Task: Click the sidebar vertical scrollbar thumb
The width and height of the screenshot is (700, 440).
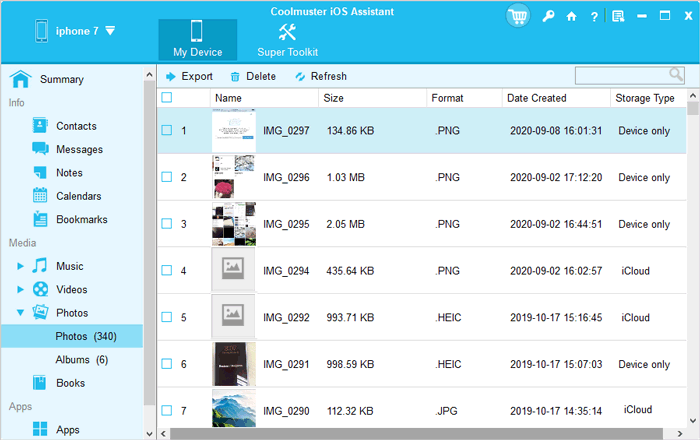Action: (x=149, y=243)
